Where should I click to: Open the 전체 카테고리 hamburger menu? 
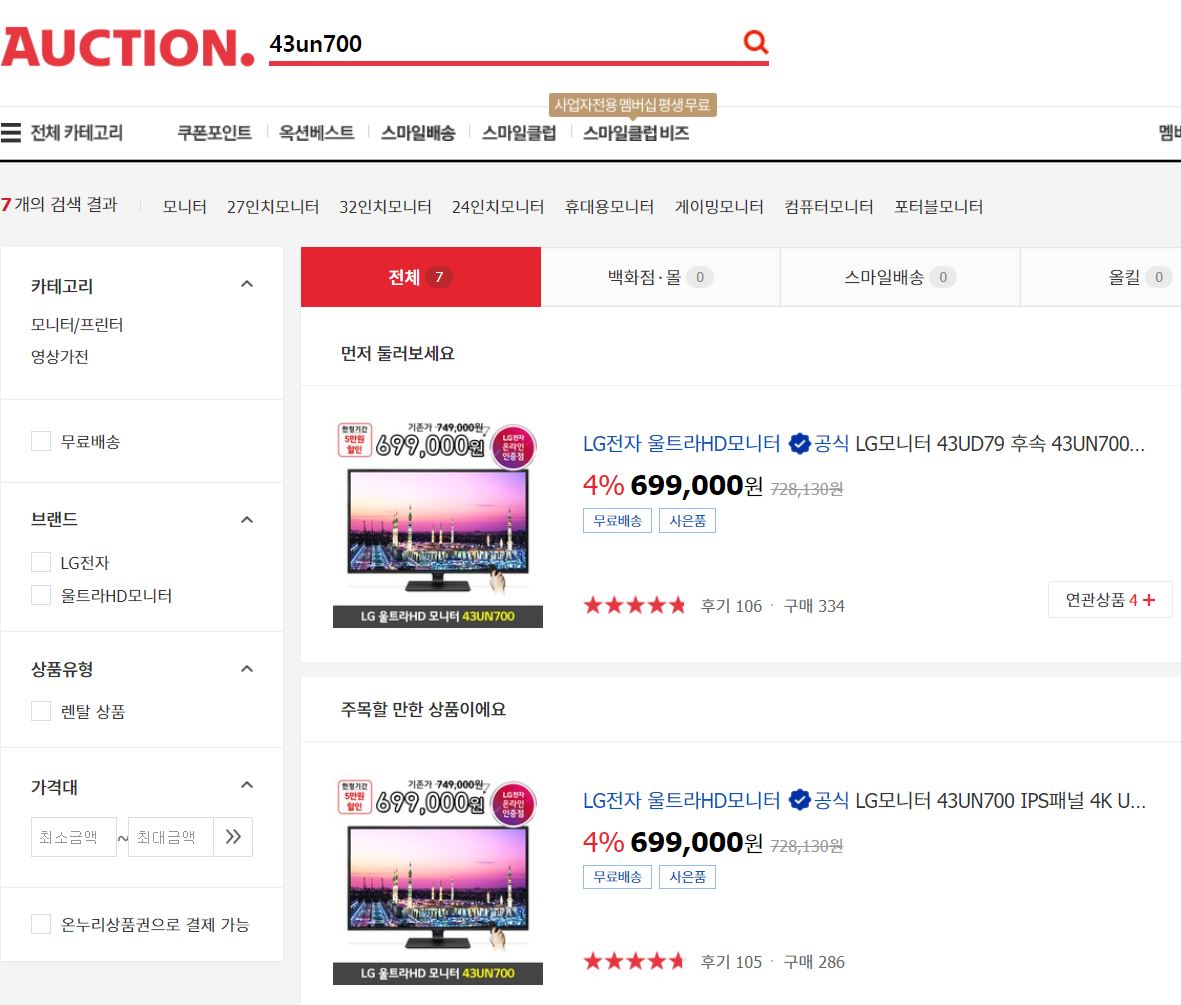pos(12,133)
